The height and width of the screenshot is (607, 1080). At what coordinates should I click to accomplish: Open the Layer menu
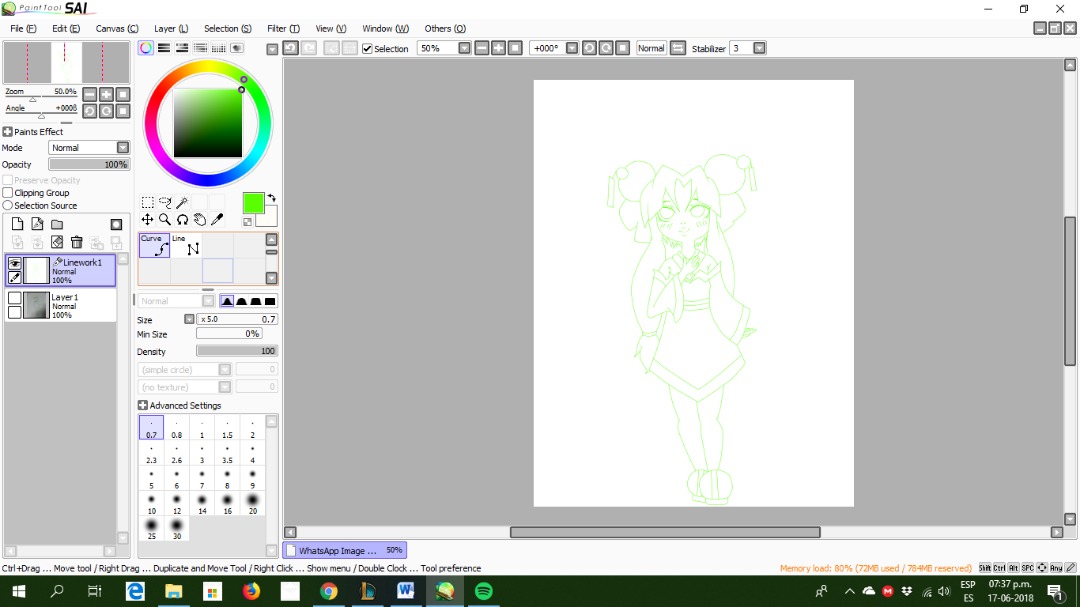(x=171, y=28)
